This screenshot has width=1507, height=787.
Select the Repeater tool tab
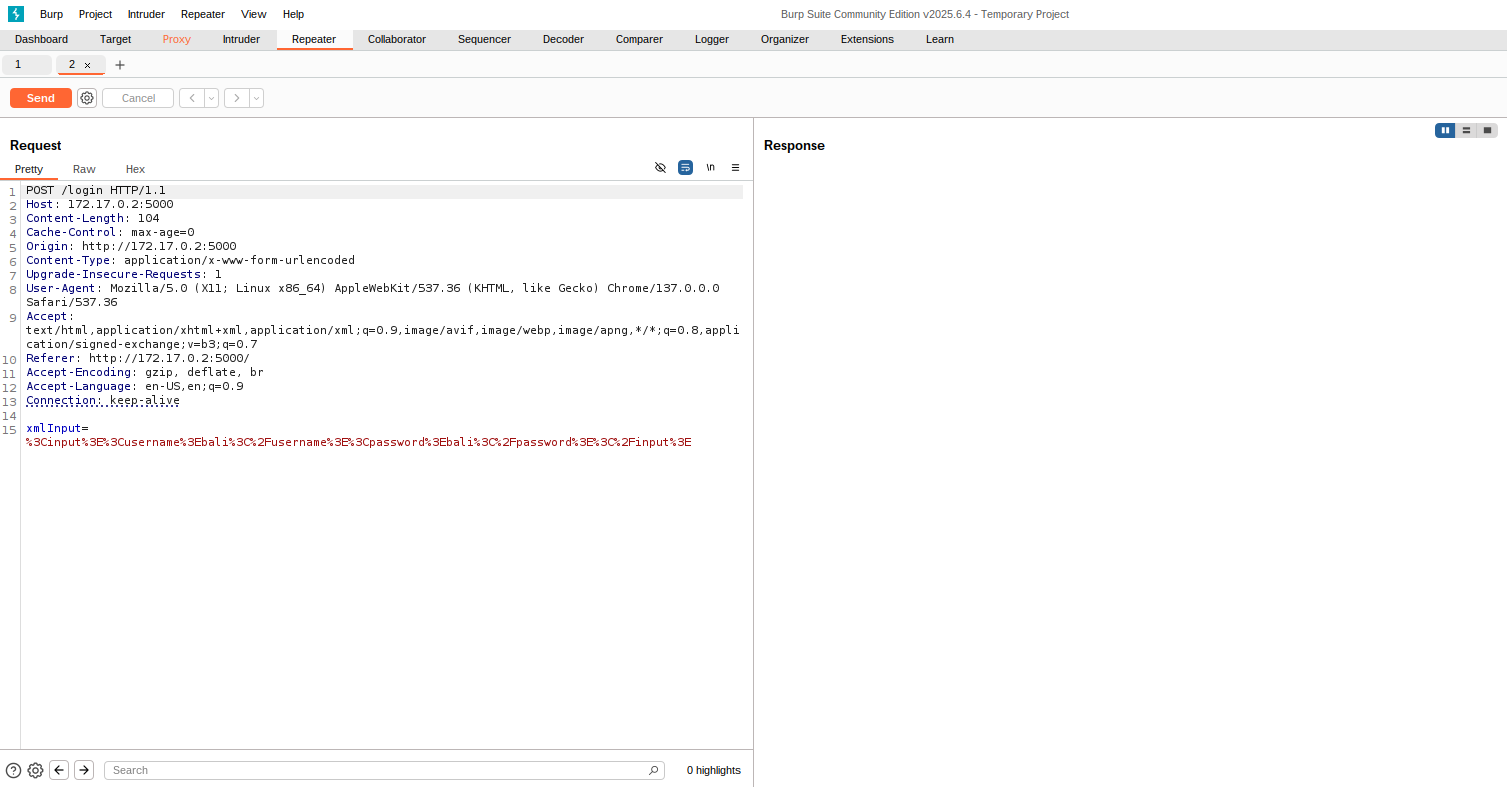coord(314,39)
